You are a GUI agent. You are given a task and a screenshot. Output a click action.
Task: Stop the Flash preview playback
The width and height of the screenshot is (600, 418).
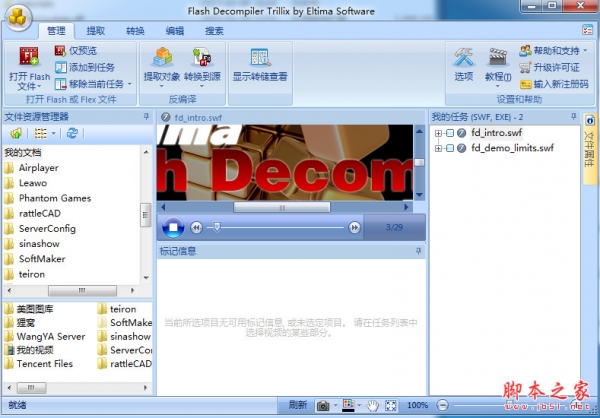(173, 227)
